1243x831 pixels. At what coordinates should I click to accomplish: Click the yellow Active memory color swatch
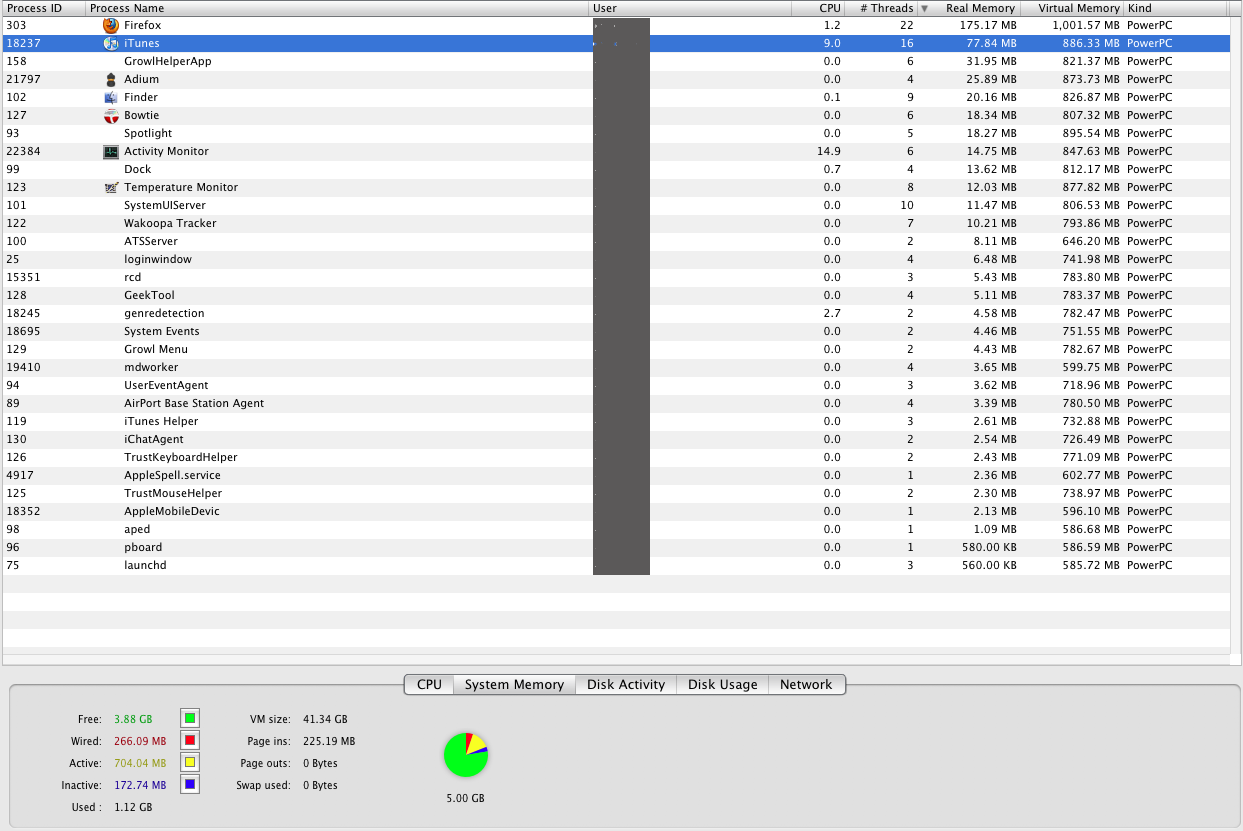pyautogui.click(x=190, y=762)
